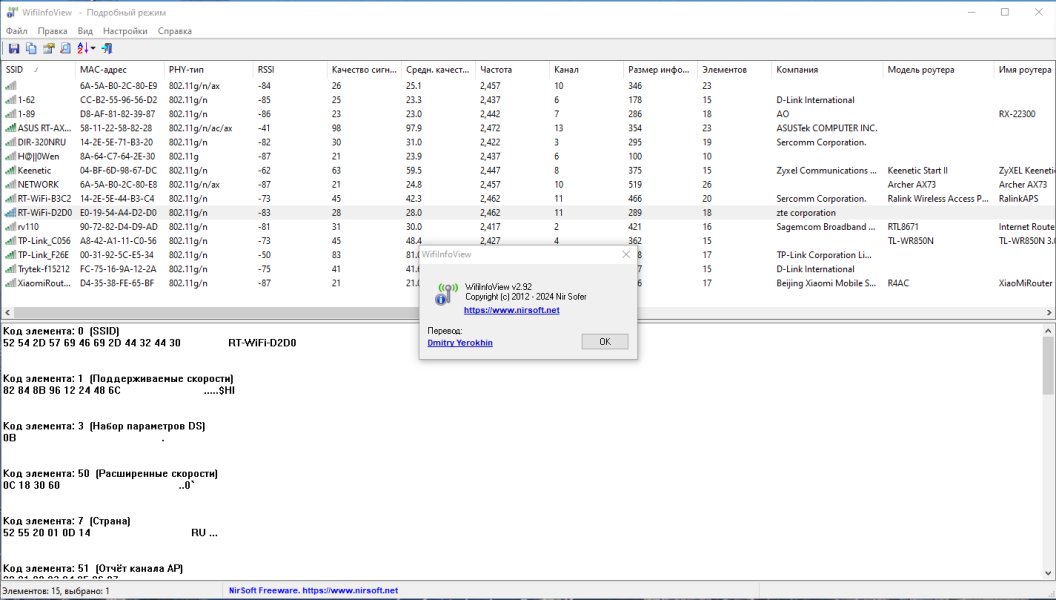Sort by the Частота column header
Viewport: 1056px width, 600px height.
(x=512, y=69)
